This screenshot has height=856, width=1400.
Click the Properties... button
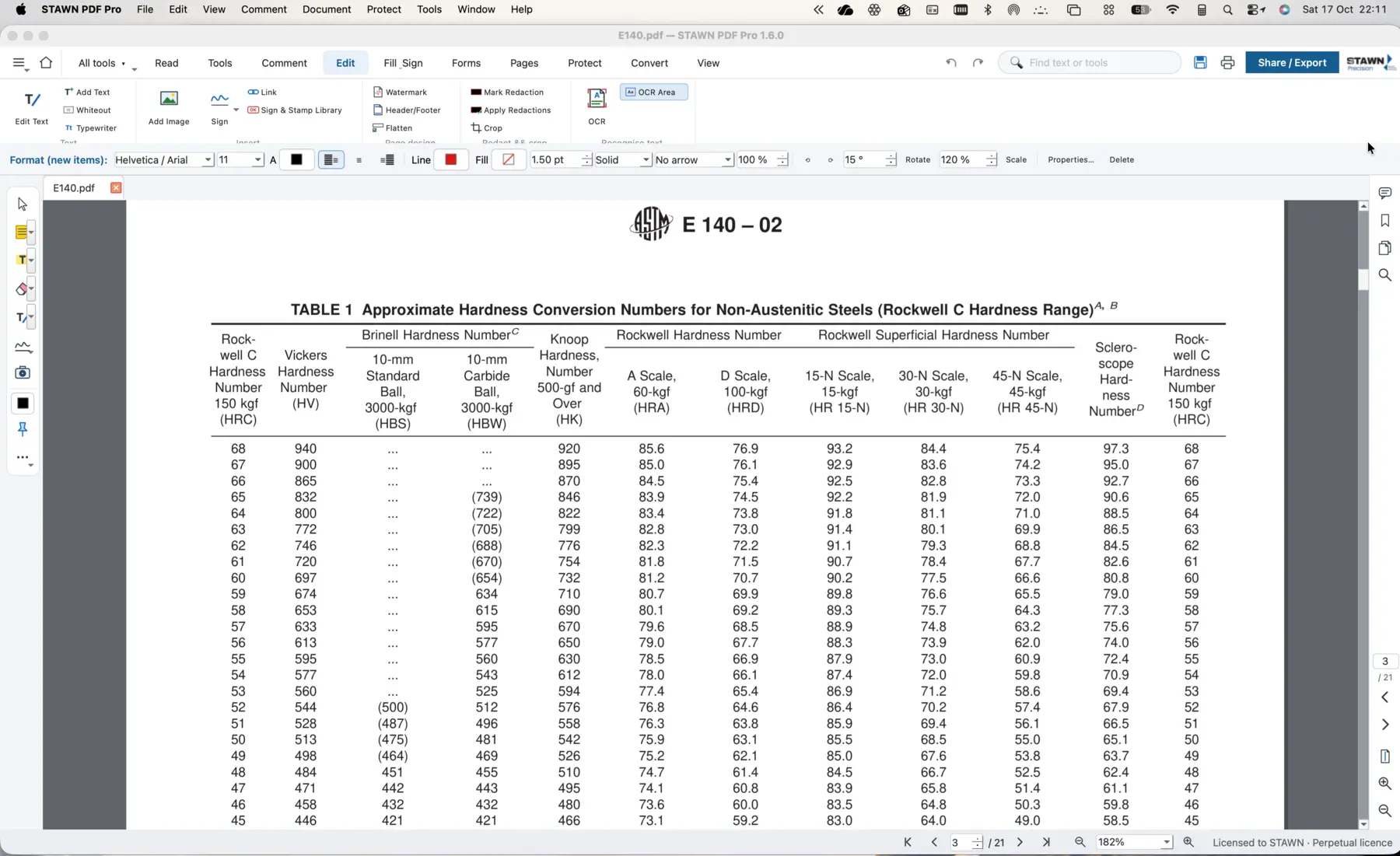[x=1071, y=160]
